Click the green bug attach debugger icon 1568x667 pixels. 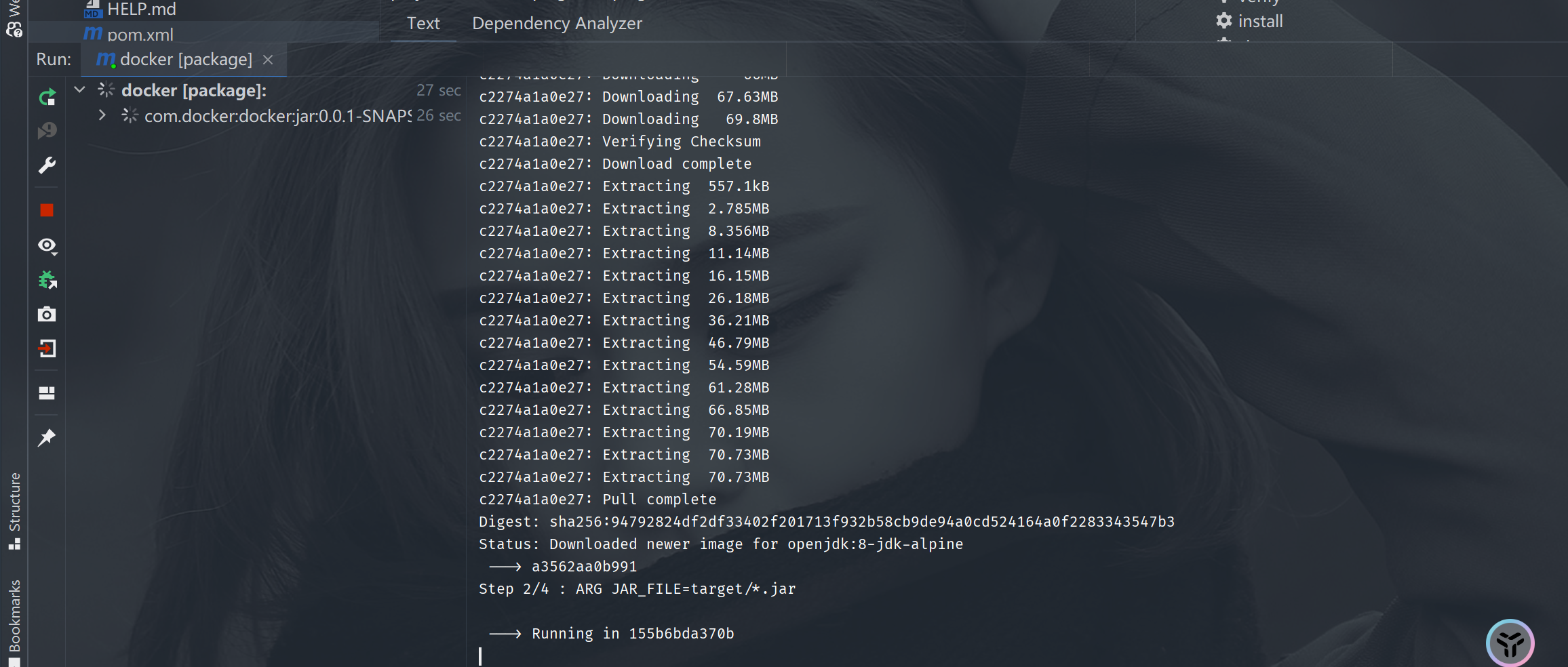pos(47,279)
